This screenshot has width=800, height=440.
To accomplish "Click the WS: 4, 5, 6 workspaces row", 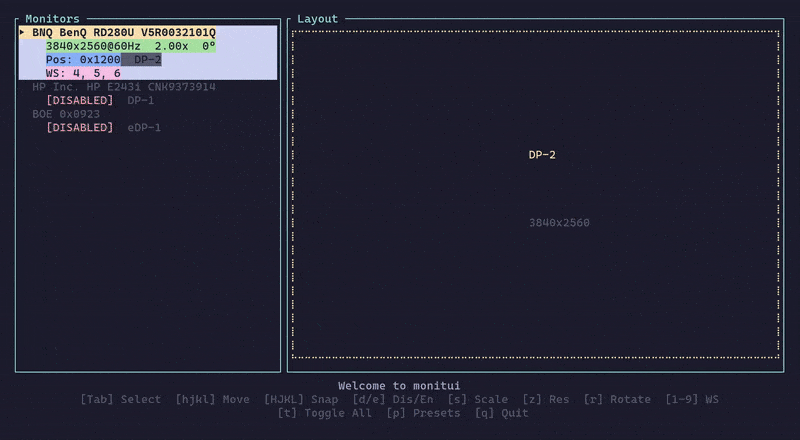I will (83, 73).
